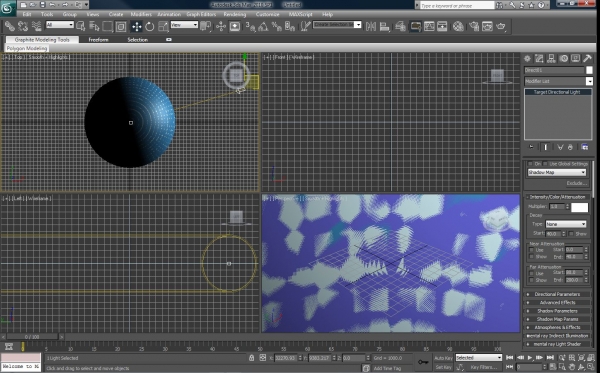Viewport: 600px width, 373px height.
Task: Switch to the Hierarchy command panel tab
Action: click(551, 59)
